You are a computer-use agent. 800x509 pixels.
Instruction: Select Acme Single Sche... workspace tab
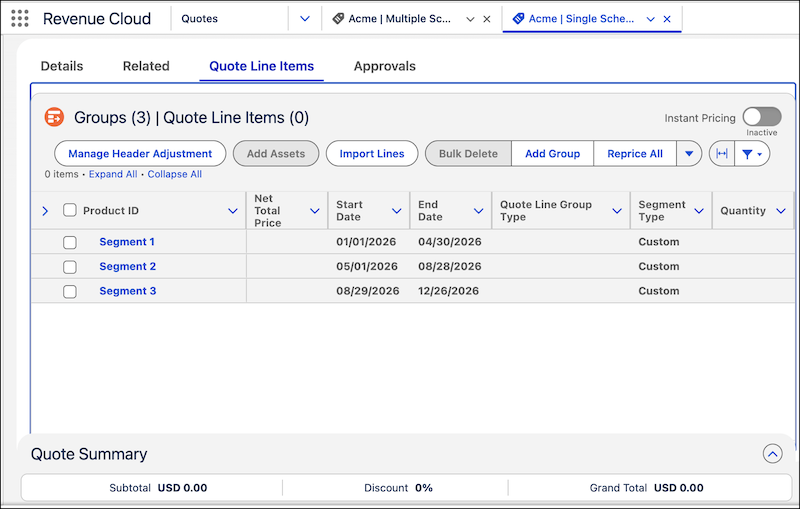pyautogui.click(x=581, y=19)
